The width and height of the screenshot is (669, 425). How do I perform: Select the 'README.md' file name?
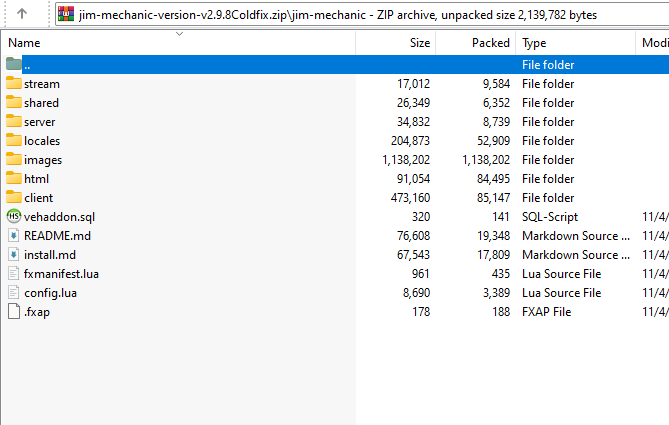(x=57, y=236)
